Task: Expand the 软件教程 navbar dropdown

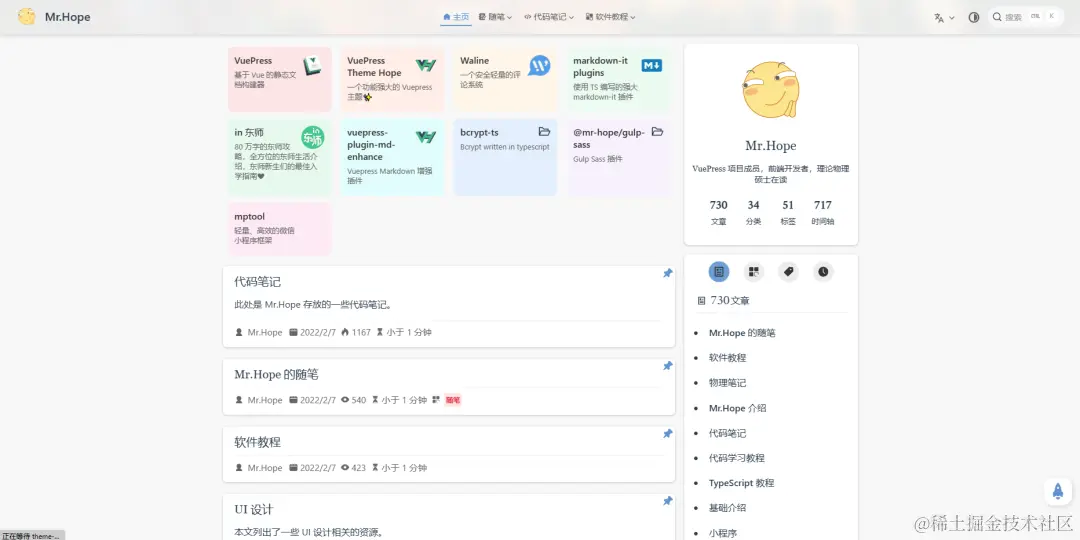Action: coord(610,17)
